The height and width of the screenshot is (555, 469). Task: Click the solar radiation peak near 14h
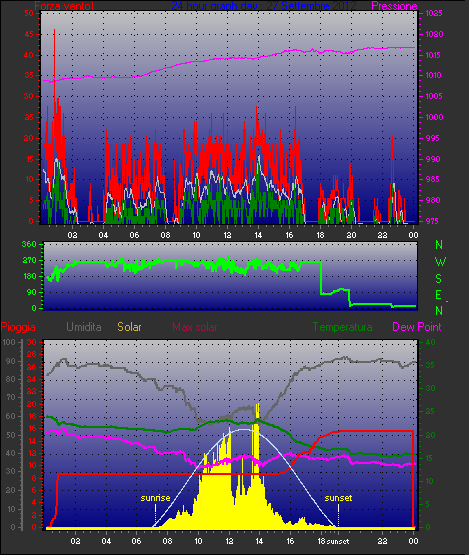coord(258,406)
